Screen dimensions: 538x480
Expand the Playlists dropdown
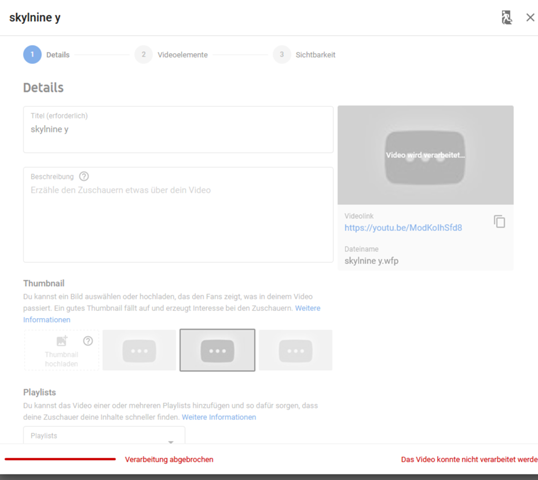point(104,435)
